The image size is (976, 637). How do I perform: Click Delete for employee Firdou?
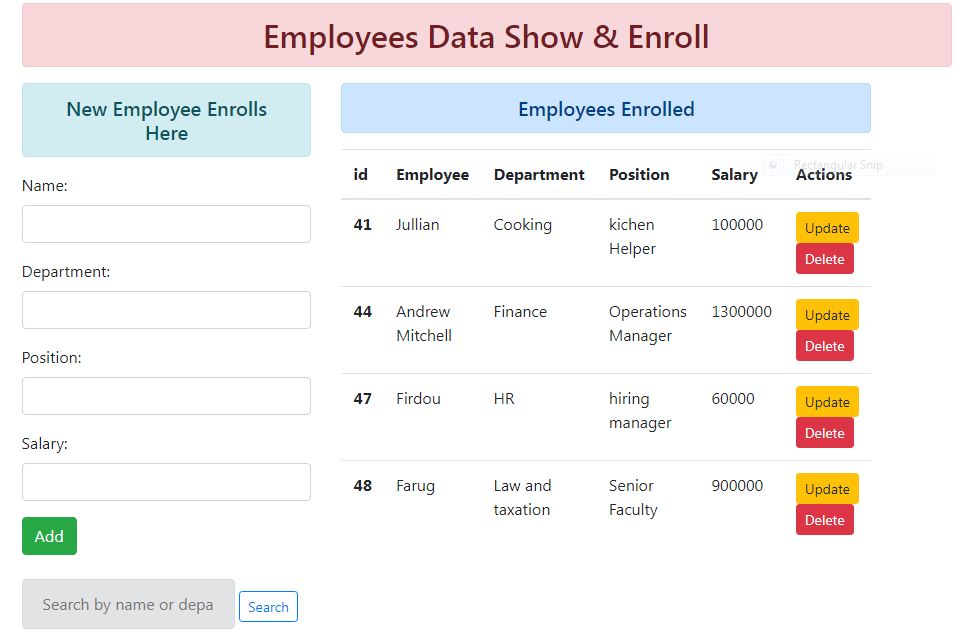[824, 432]
